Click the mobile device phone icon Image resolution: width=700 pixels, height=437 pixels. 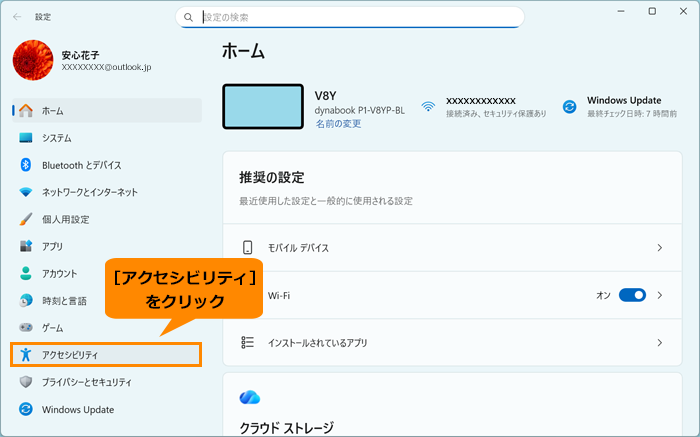(x=248, y=248)
